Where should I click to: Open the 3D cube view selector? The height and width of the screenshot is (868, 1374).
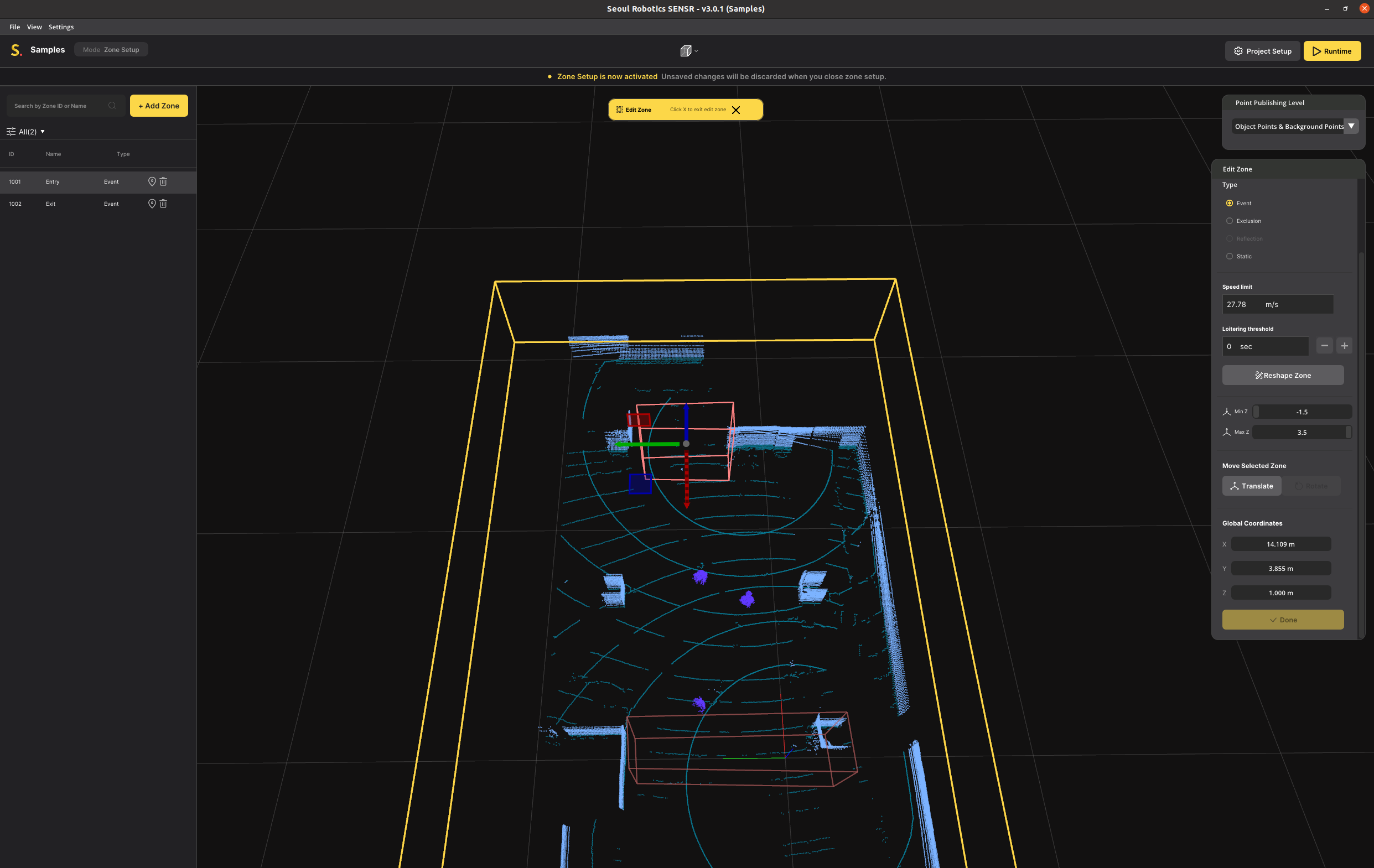(689, 51)
